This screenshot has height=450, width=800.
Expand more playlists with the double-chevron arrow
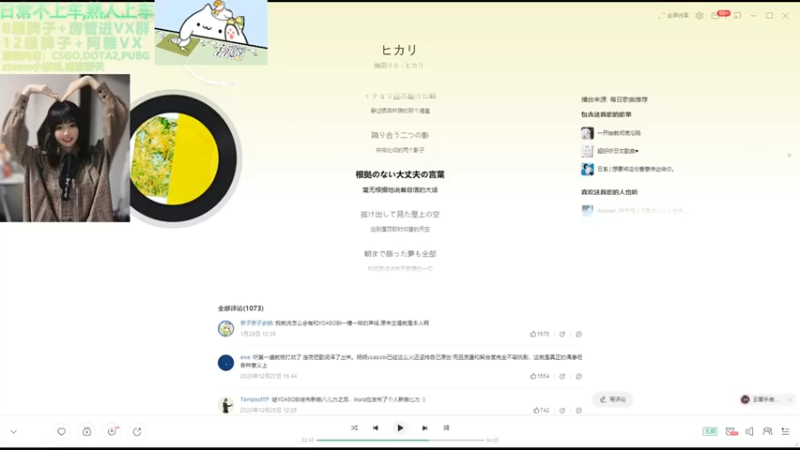[x=789, y=155]
